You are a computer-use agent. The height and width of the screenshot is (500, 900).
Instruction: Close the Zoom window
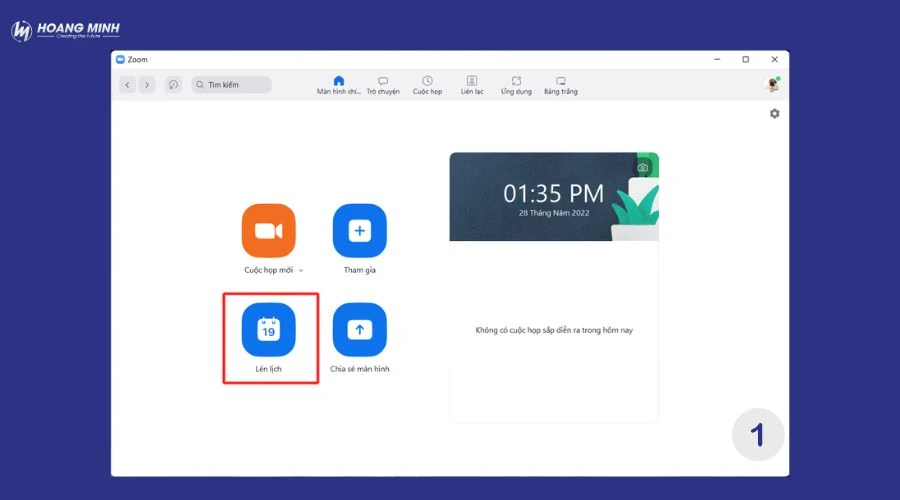point(774,59)
